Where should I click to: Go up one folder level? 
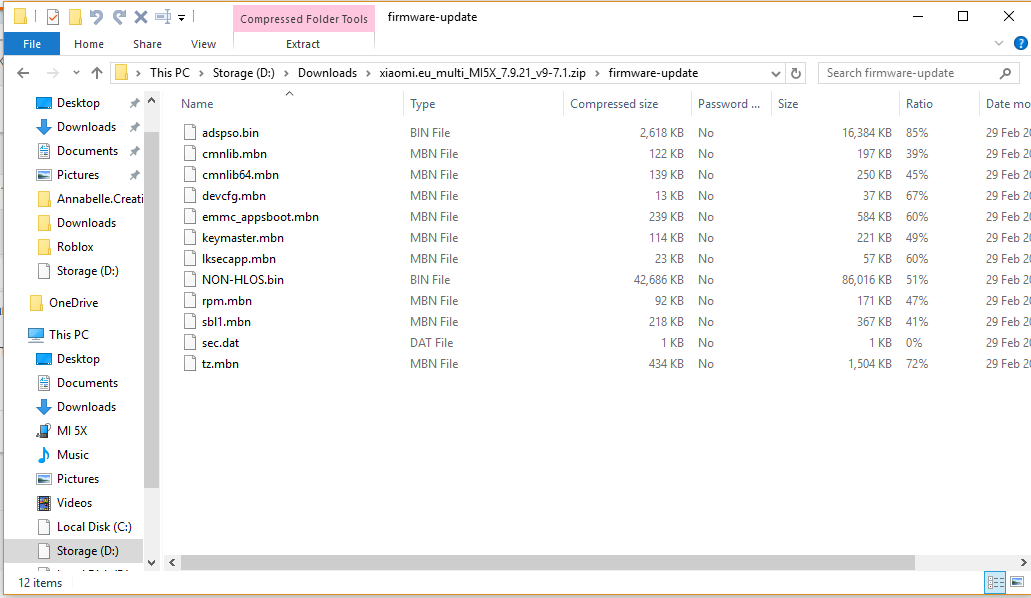point(97,73)
